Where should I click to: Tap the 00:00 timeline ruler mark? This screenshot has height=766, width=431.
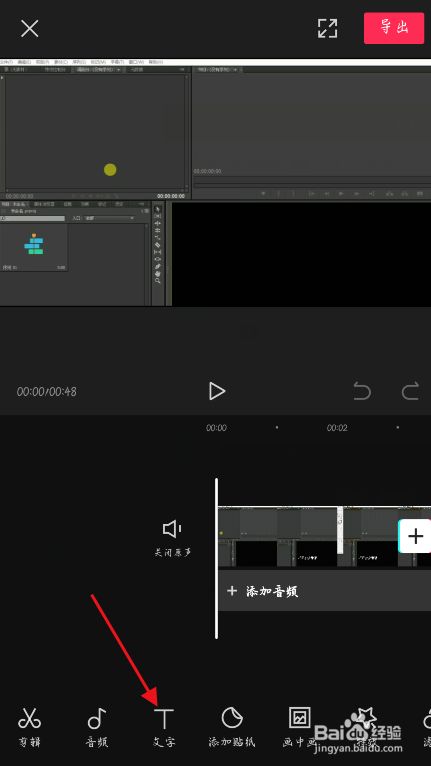click(x=216, y=428)
